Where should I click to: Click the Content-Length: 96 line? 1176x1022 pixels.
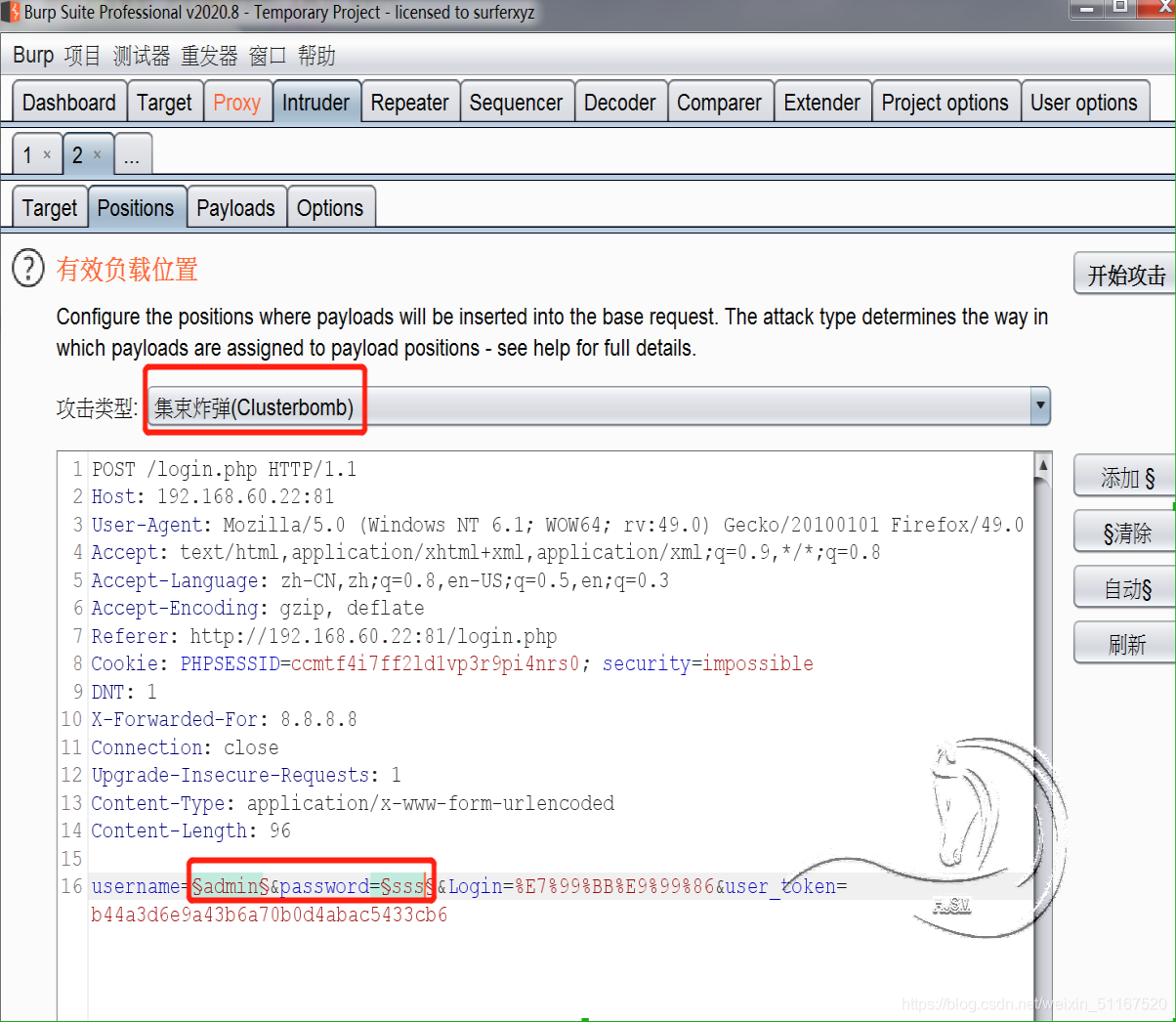click(190, 830)
